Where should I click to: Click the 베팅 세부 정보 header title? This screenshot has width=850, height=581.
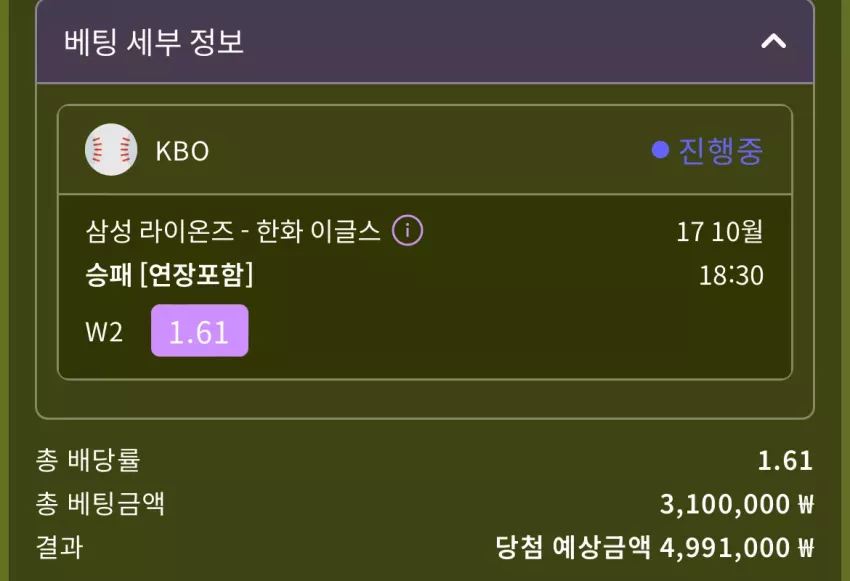(x=154, y=42)
